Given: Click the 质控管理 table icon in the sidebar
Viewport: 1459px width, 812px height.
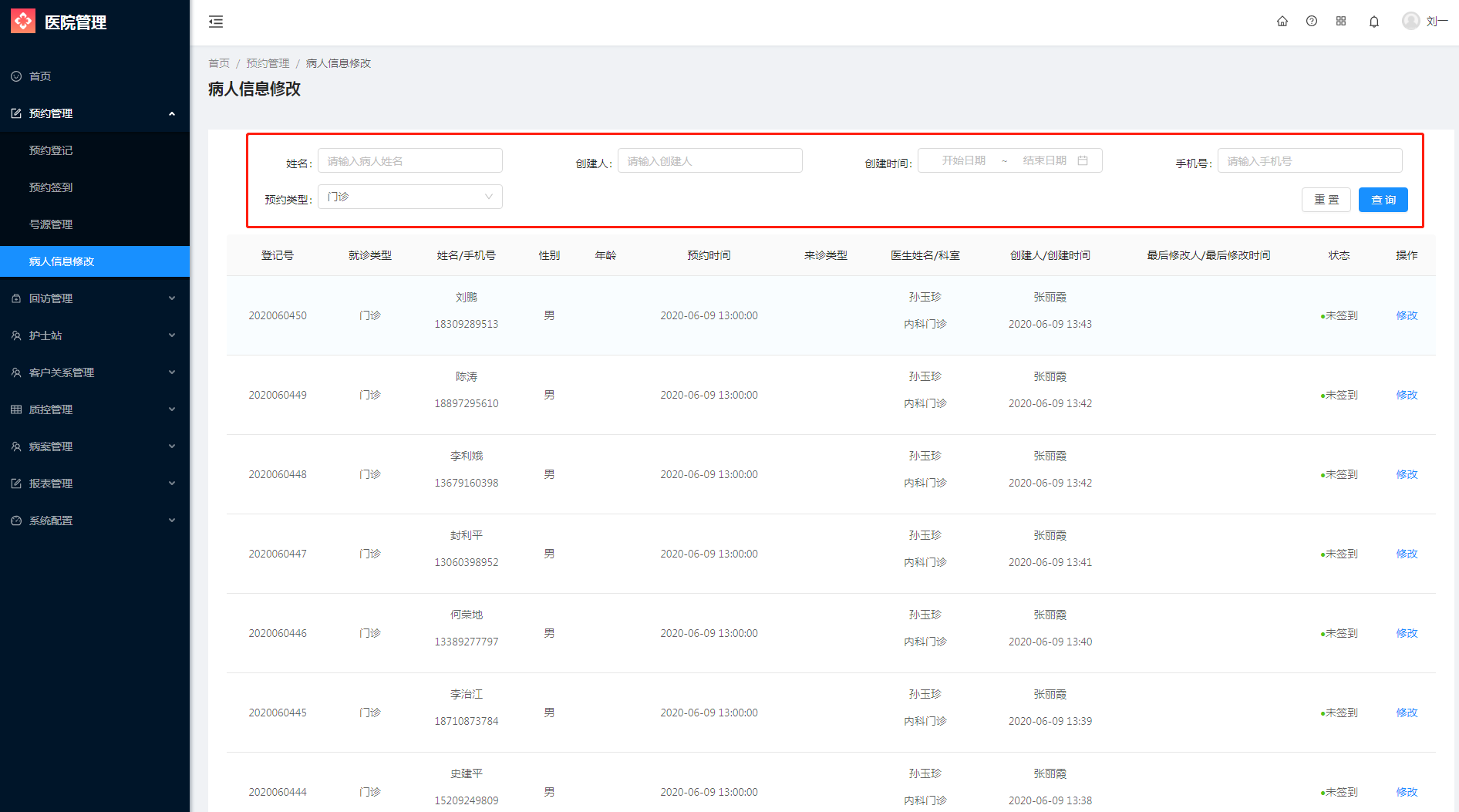Looking at the screenshot, I should pos(16,409).
